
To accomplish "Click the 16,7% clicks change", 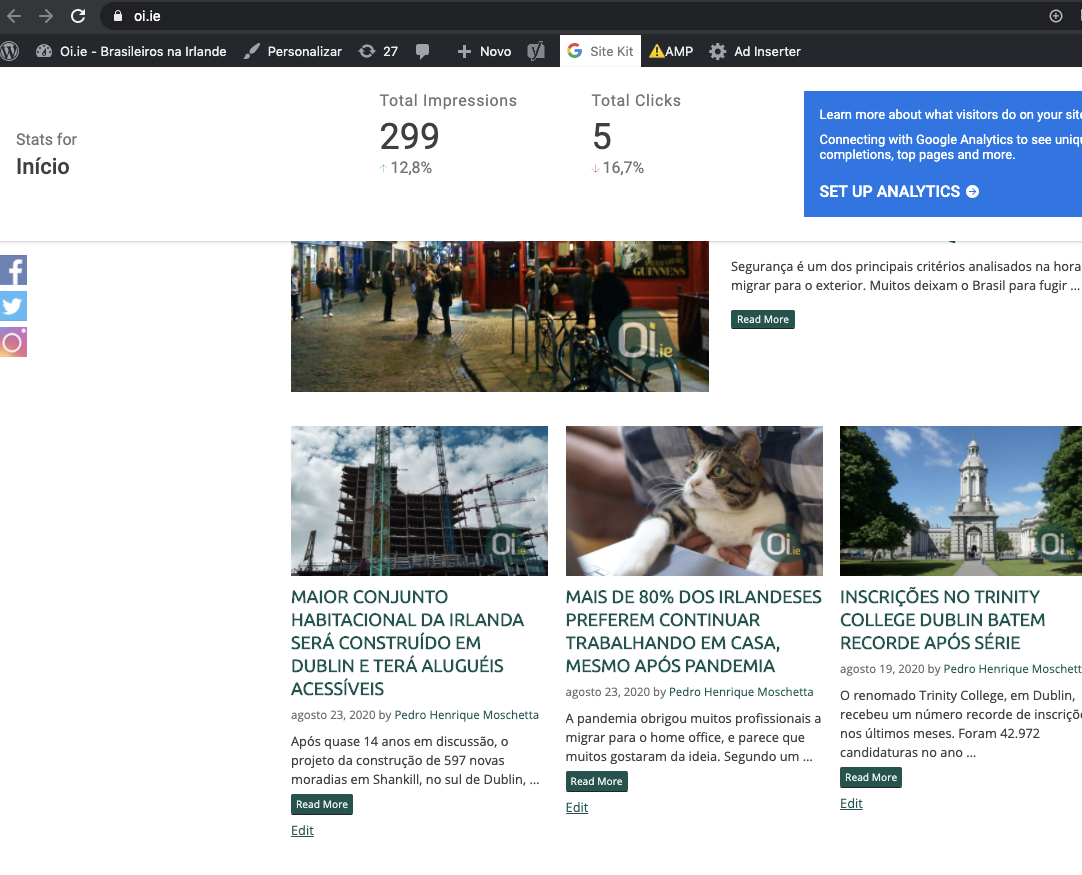I will click(618, 168).
